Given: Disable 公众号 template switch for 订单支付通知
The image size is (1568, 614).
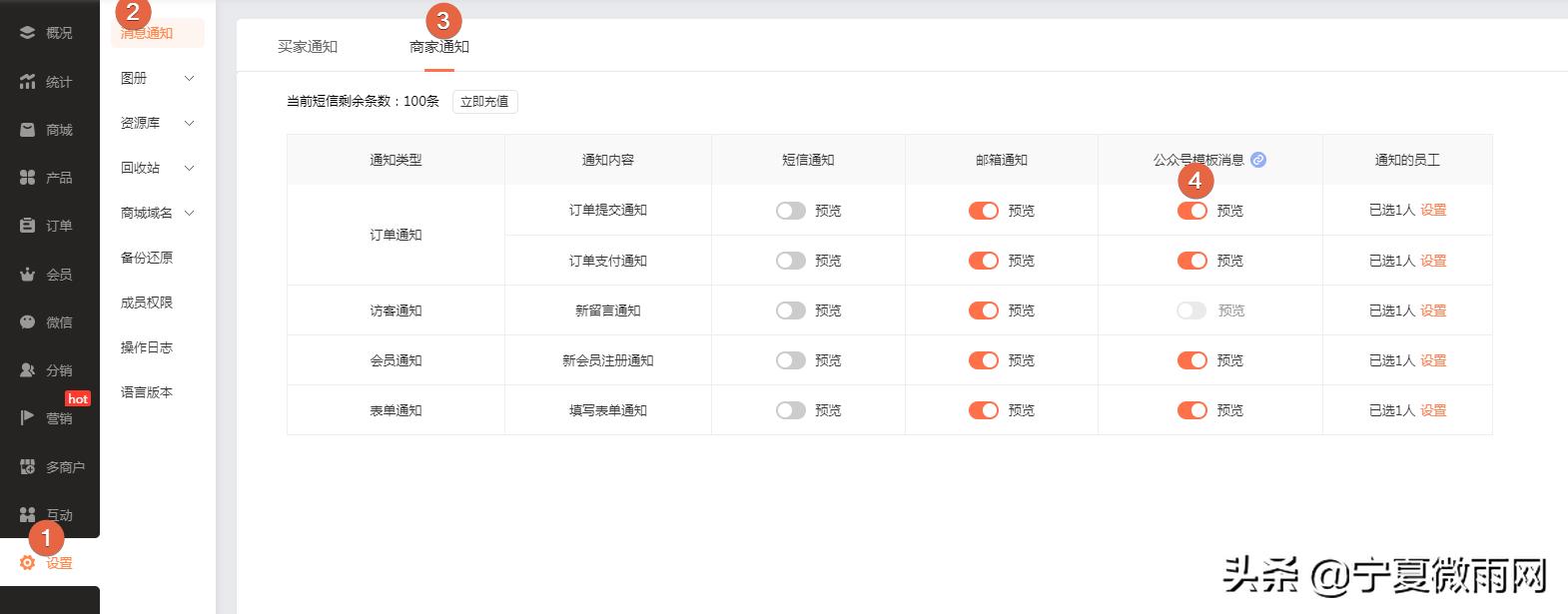Looking at the screenshot, I should pyautogui.click(x=1192, y=261).
